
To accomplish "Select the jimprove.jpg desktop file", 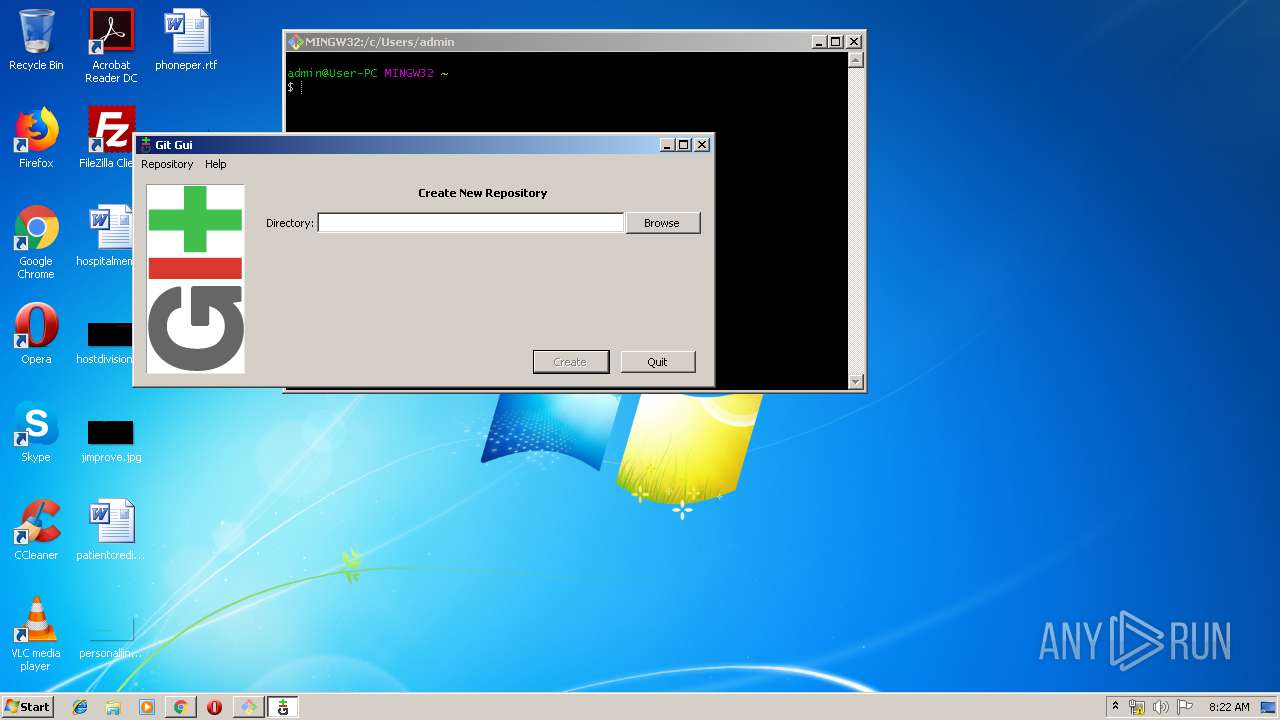I will 111,440.
